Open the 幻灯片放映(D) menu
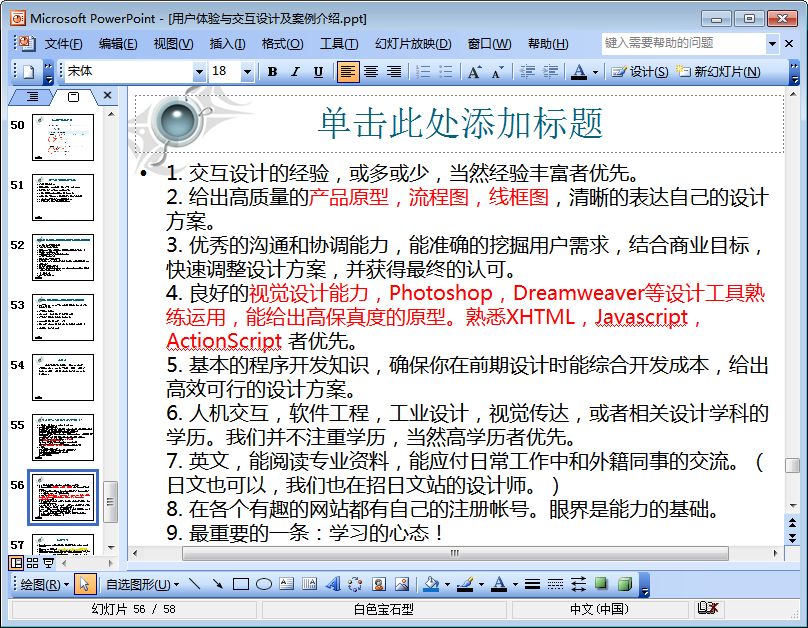 [x=413, y=44]
